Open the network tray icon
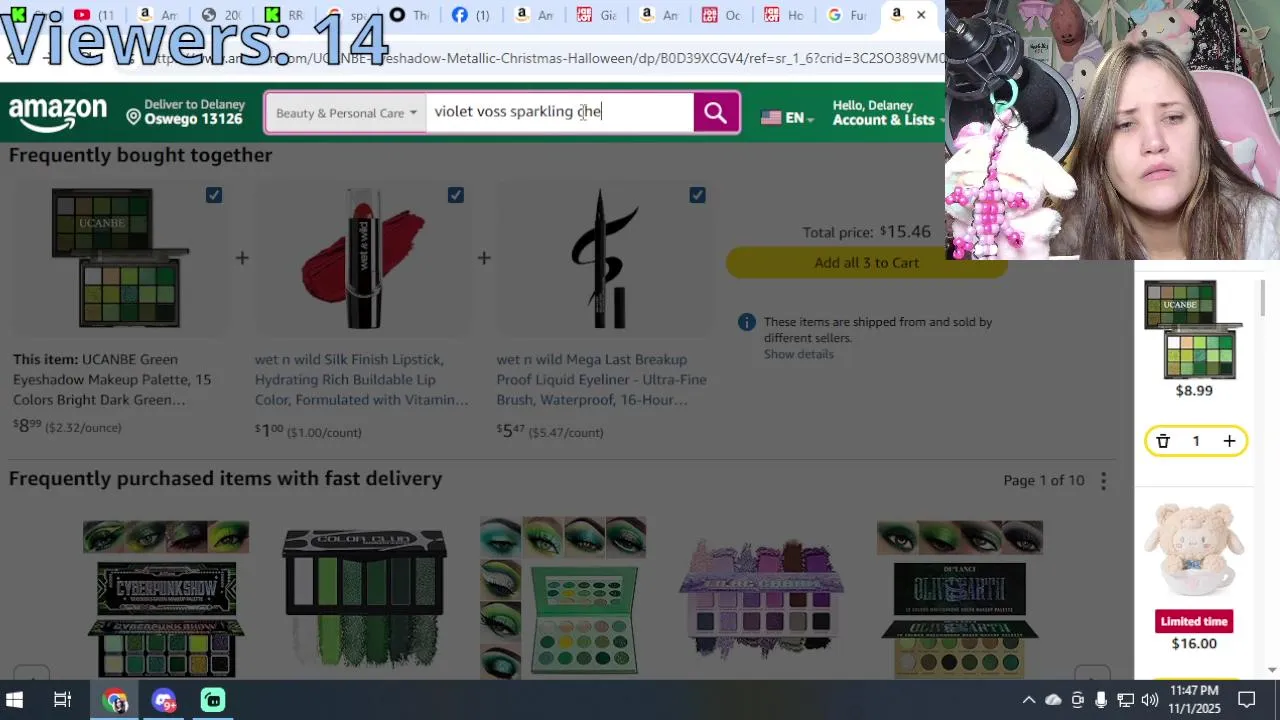Viewport: 1280px width, 720px height. pos(1125,700)
